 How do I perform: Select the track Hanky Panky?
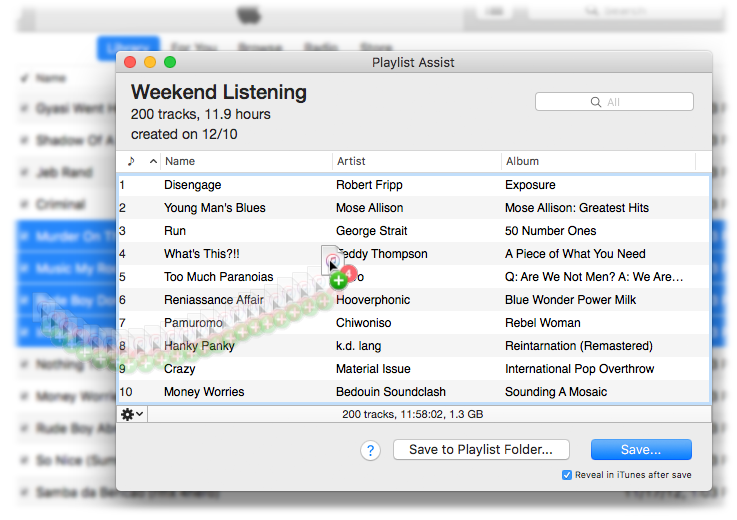coord(199,346)
